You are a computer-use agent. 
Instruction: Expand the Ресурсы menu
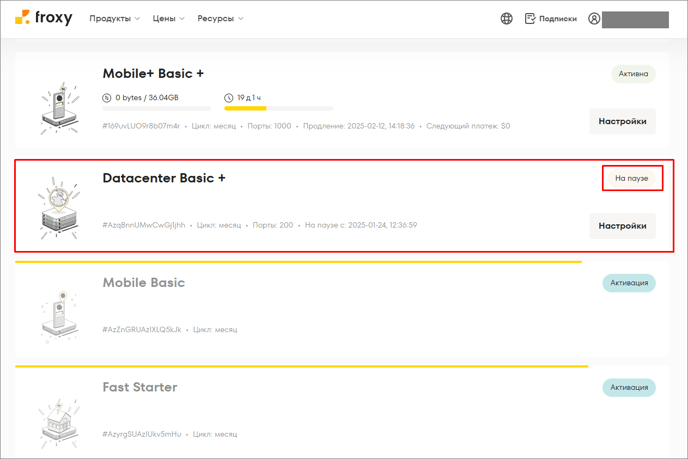point(220,18)
